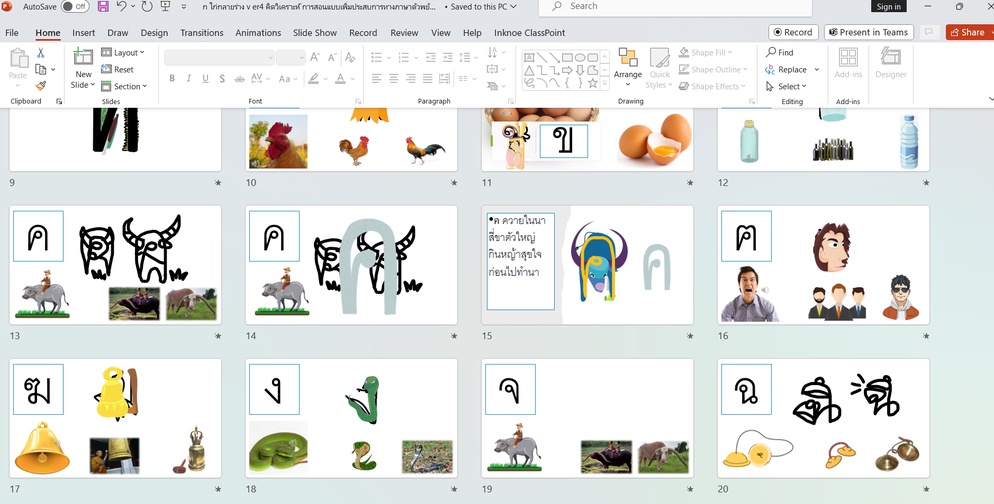Select slide 18 thumbnail with snake
Screen dimensions: 994x504
click(x=351, y=418)
